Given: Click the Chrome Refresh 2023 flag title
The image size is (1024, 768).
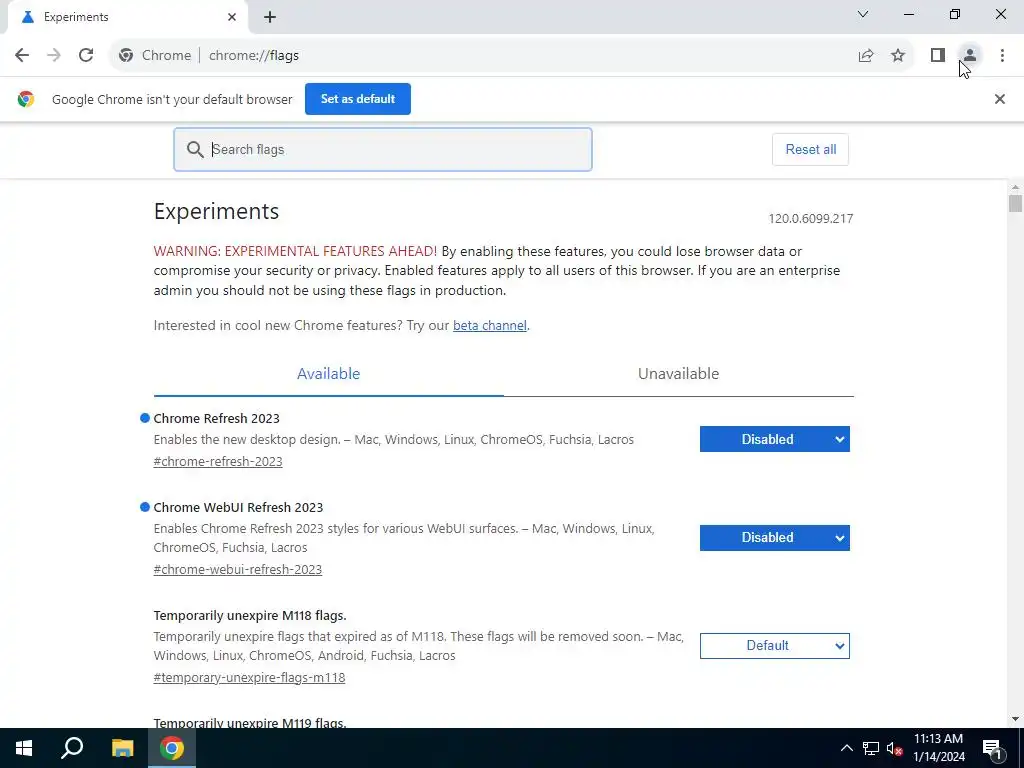Looking at the screenshot, I should pyautogui.click(x=217, y=419).
